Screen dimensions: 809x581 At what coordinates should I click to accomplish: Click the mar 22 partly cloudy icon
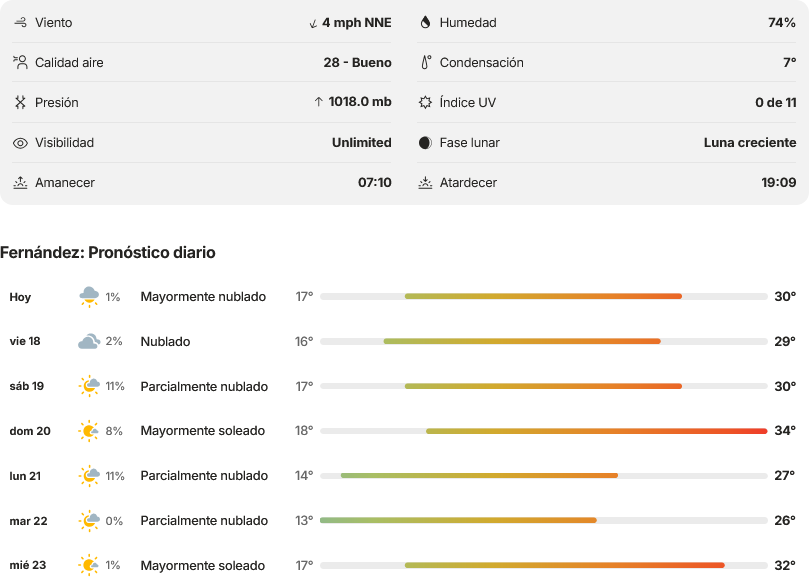(89, 521)
